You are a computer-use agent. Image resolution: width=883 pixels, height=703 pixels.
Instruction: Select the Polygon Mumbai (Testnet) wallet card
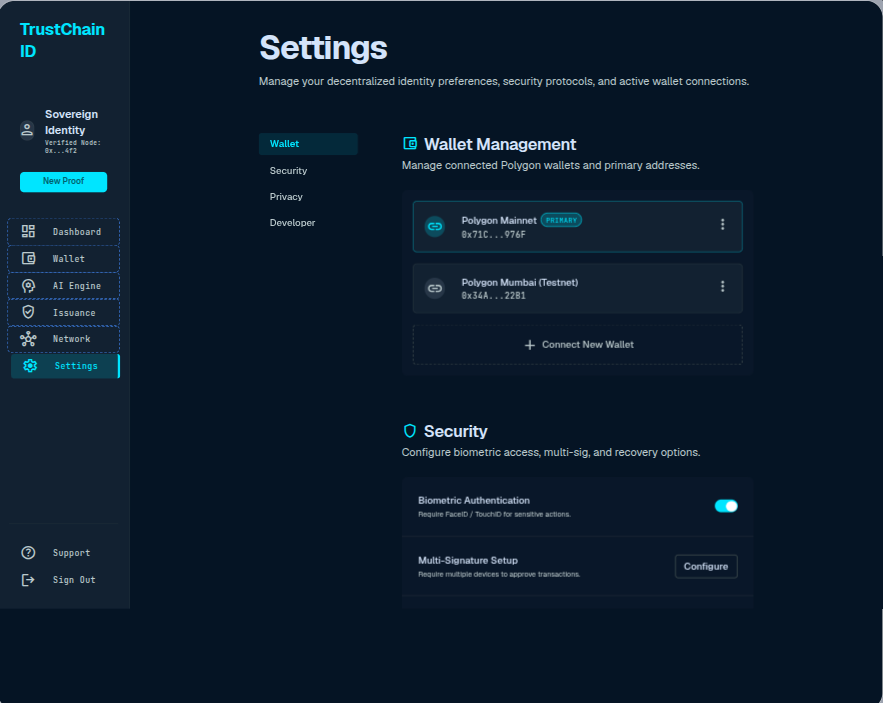tap(578, 288)
